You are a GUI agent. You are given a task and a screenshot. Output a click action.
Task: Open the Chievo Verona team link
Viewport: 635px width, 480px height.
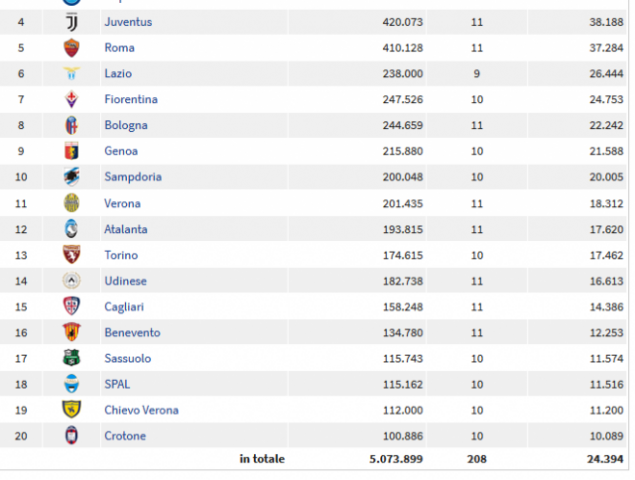click(x=141, y=410)
